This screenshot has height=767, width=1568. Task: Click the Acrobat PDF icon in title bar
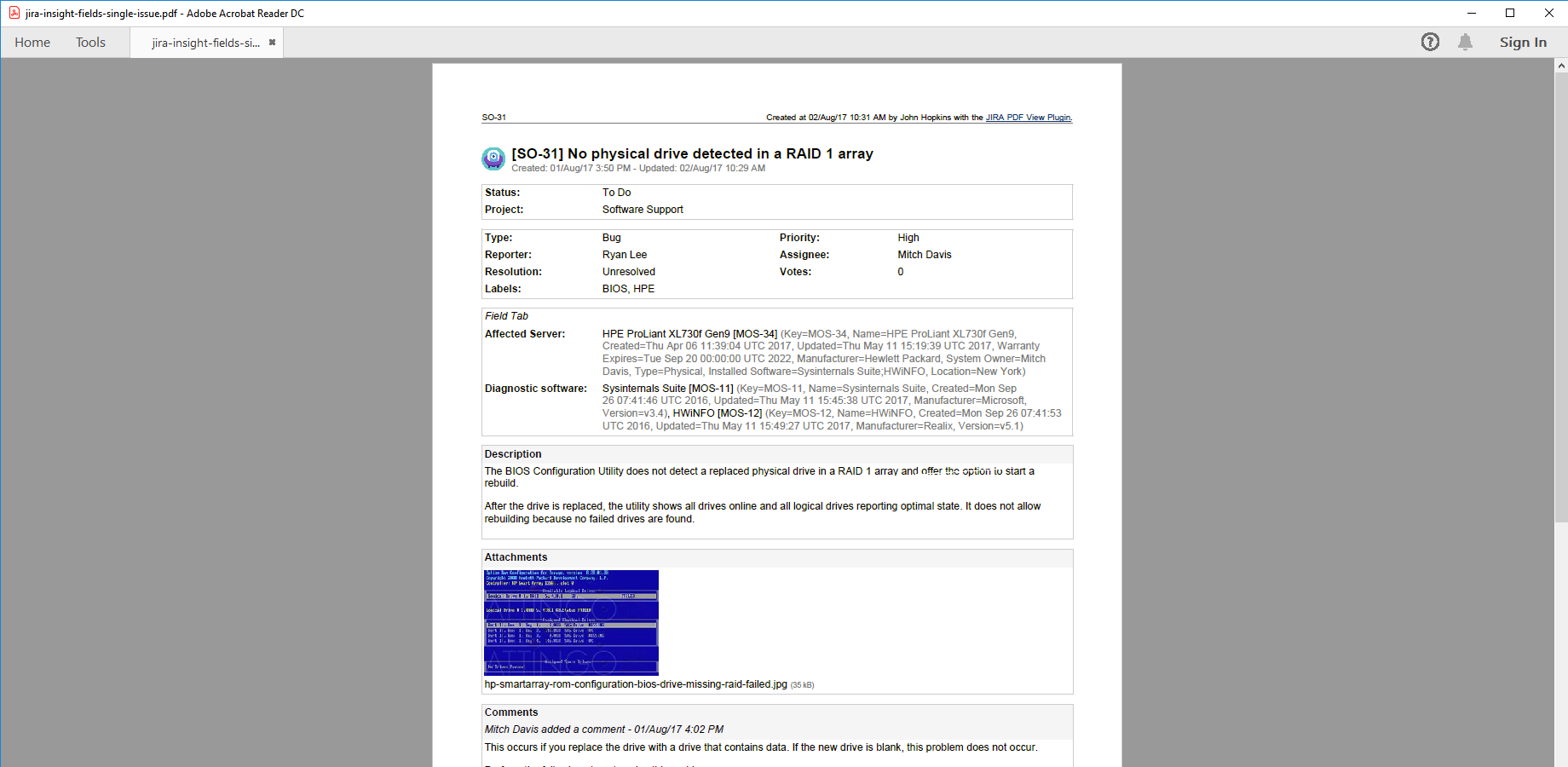(14, 13)
